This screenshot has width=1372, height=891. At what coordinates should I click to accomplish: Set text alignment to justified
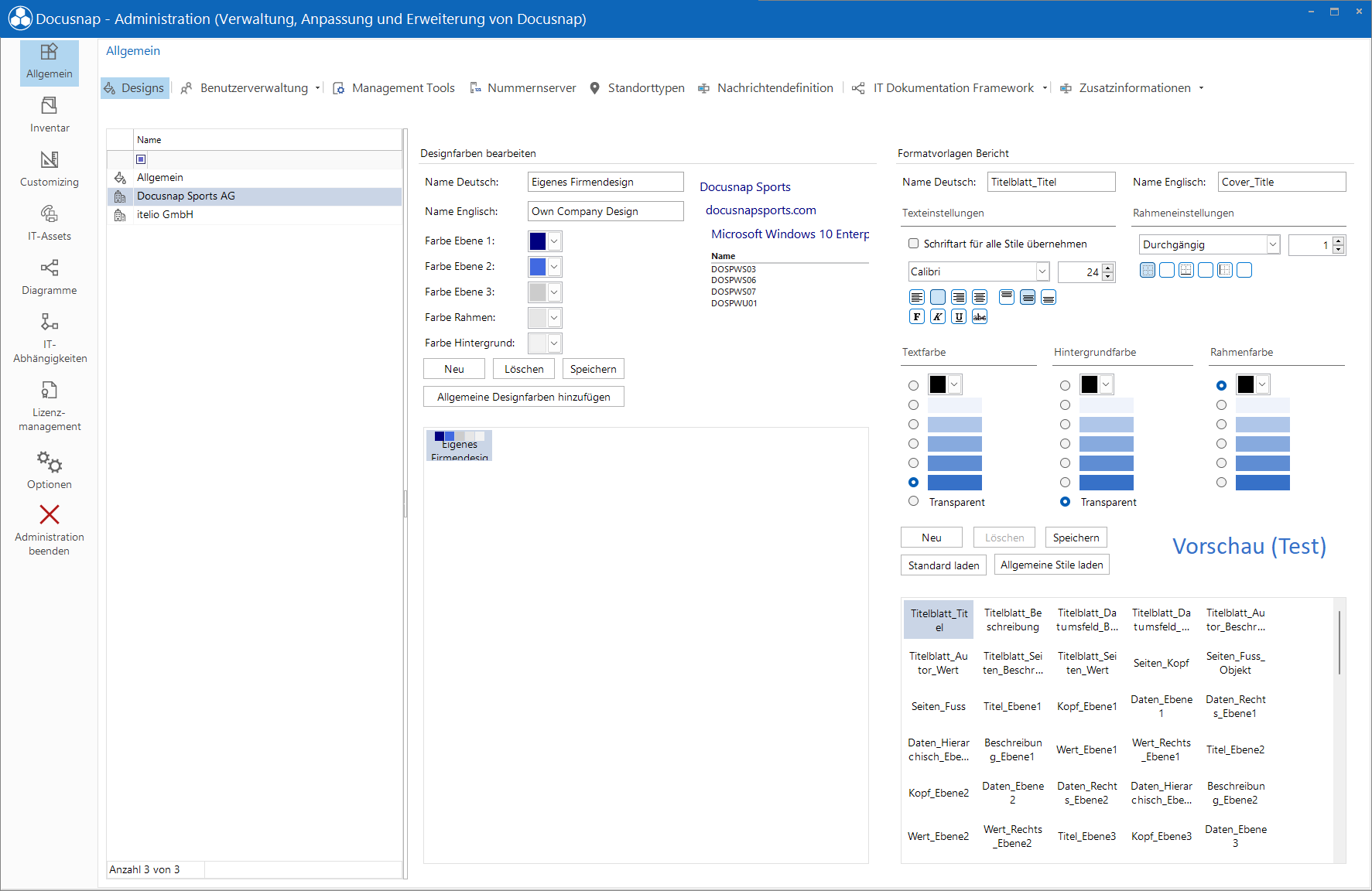click(980, 297)
